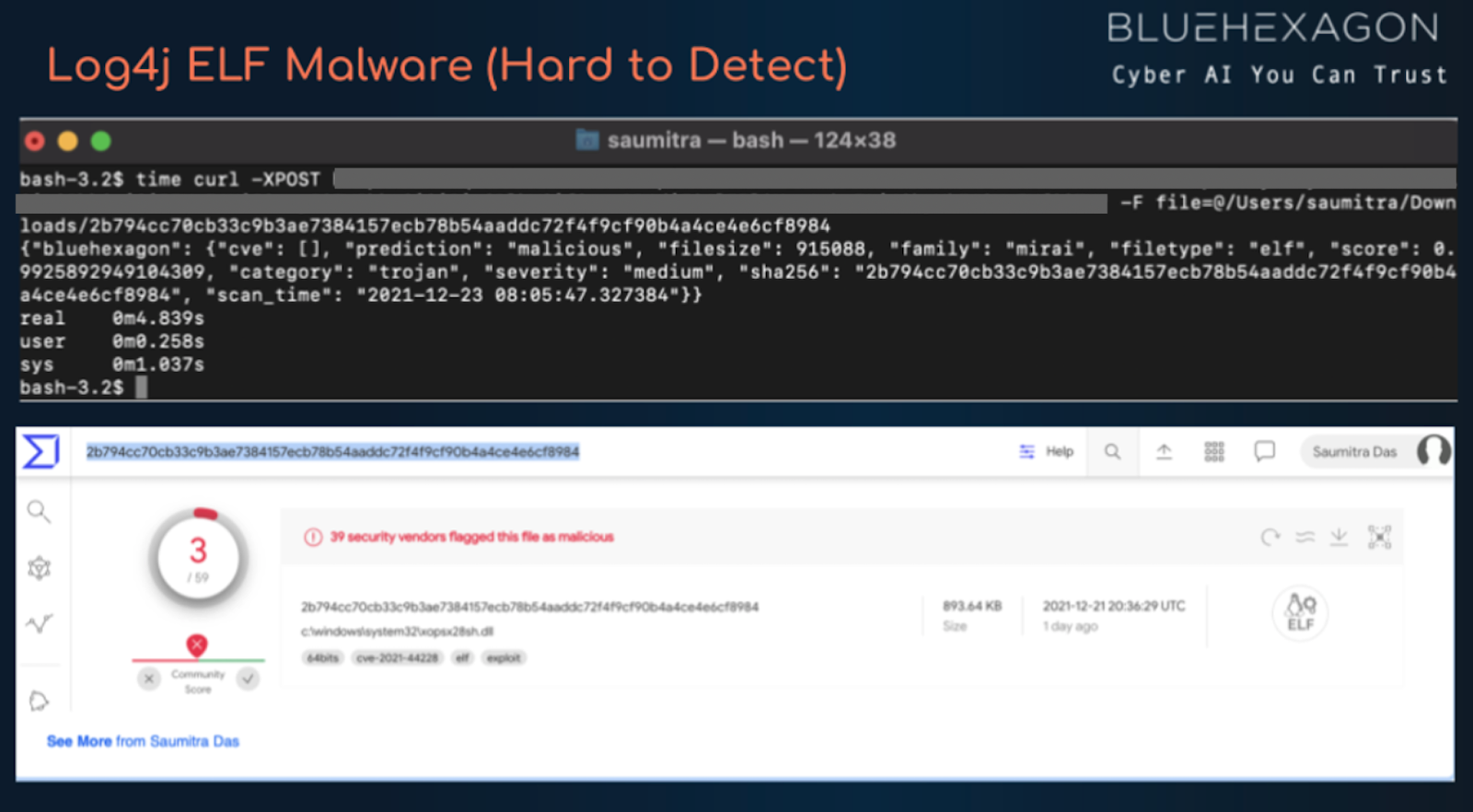
Task: Click the time curl -XPOST command text
Action: coord(228,180)
